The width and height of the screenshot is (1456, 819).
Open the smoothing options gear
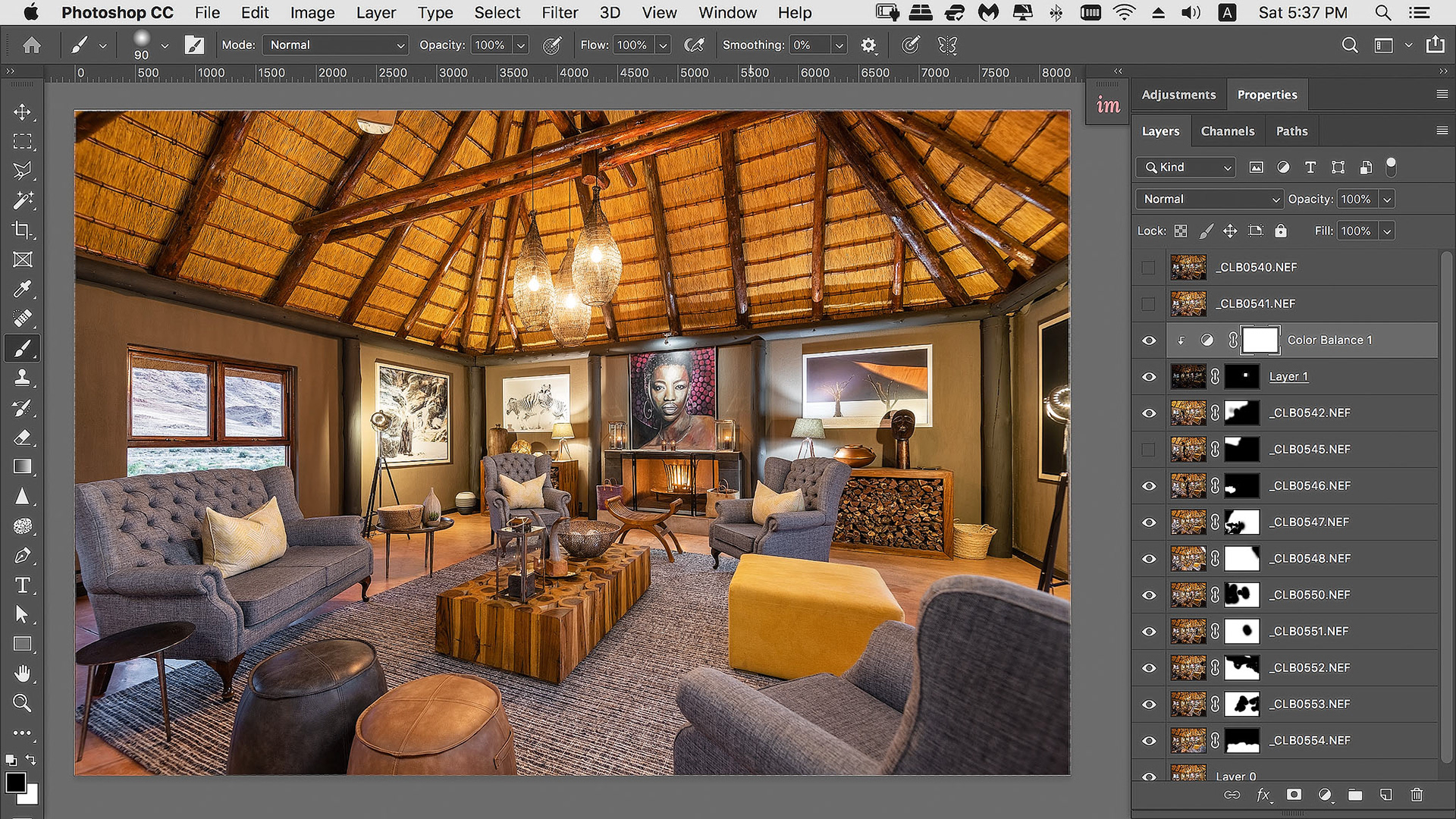click(868, 45)
